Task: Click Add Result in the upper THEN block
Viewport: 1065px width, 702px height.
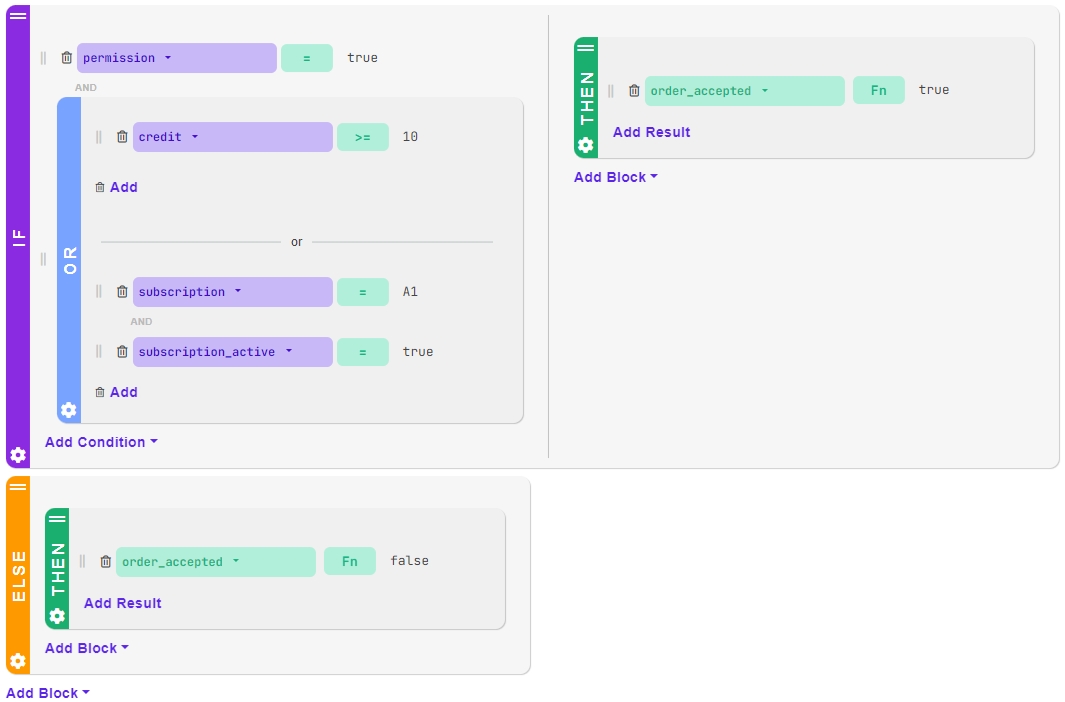Action: [651, 132]
